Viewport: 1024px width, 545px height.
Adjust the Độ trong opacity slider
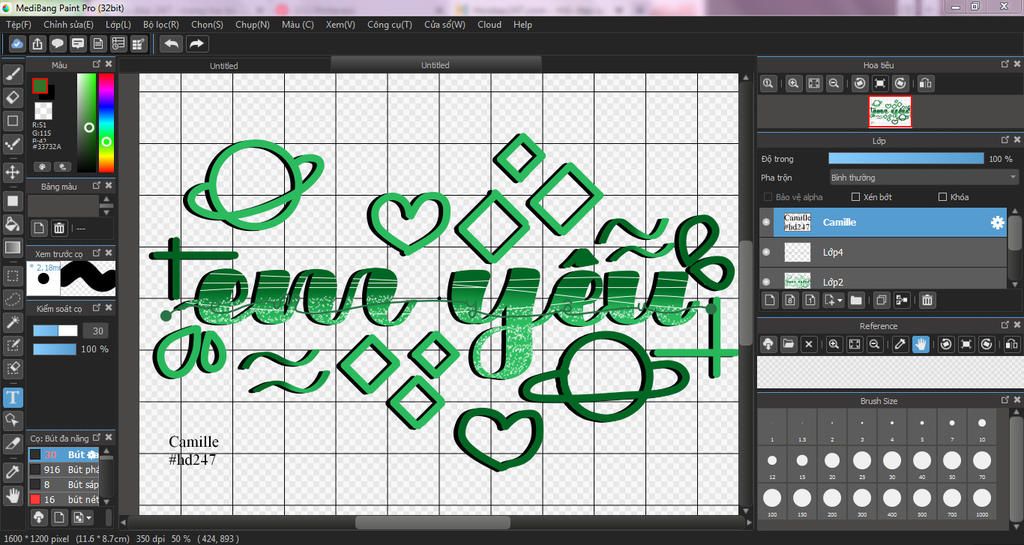906,159
